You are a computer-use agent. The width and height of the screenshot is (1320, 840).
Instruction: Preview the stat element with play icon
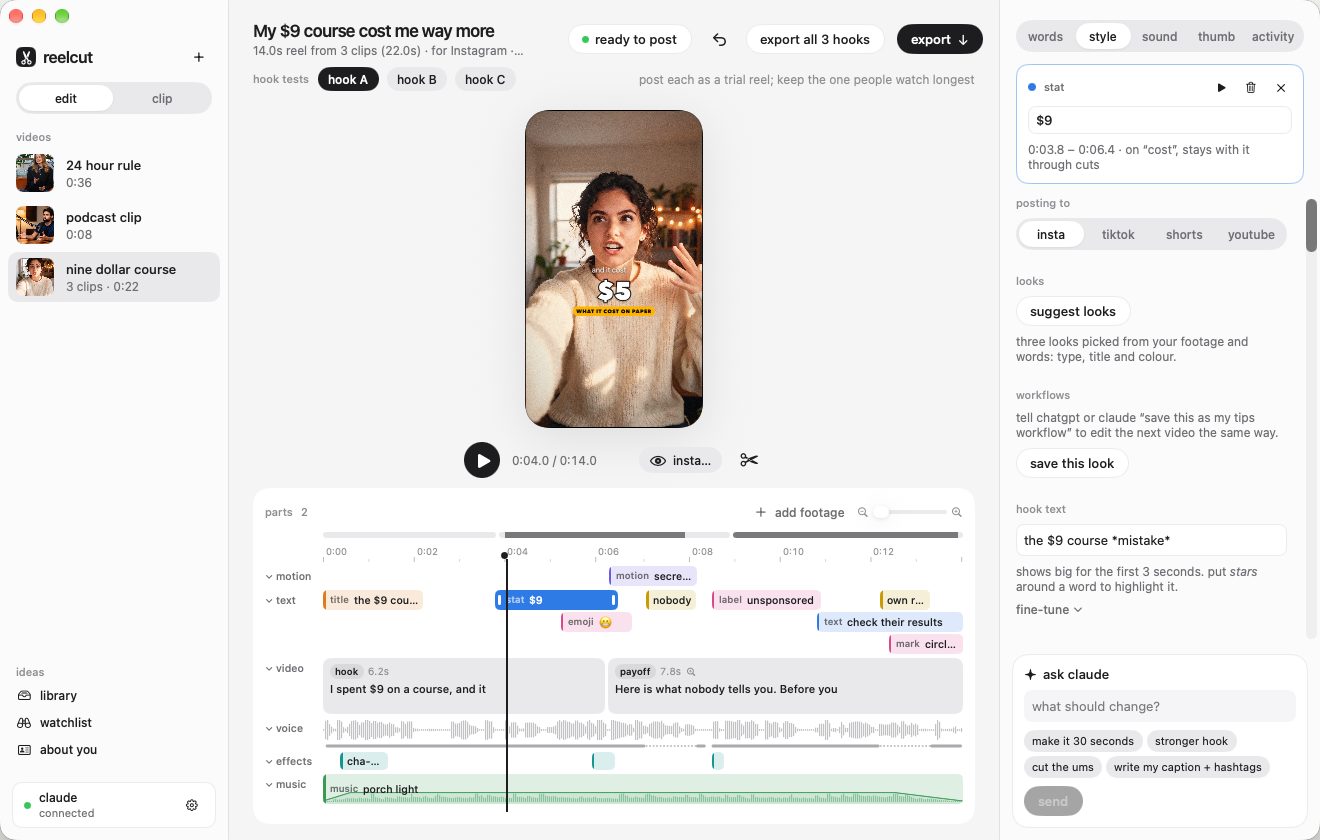click(1221, 88)
